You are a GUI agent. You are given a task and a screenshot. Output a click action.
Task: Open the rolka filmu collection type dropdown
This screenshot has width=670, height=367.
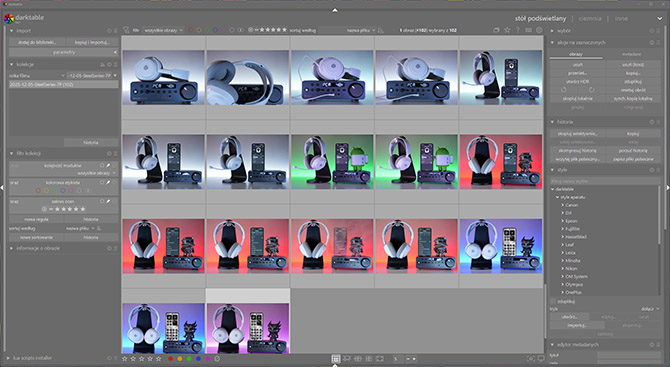[x=37, y=76]
